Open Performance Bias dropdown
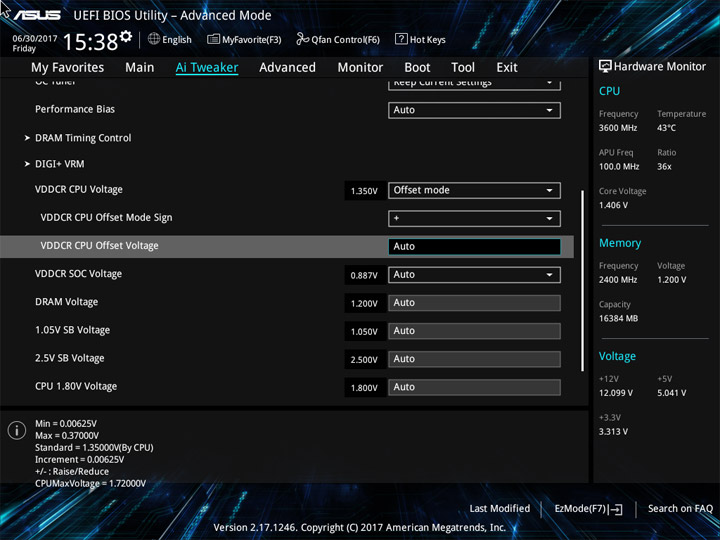Image resolution: width=720 pixels, height=540 pixels. [x=474, y=110]
